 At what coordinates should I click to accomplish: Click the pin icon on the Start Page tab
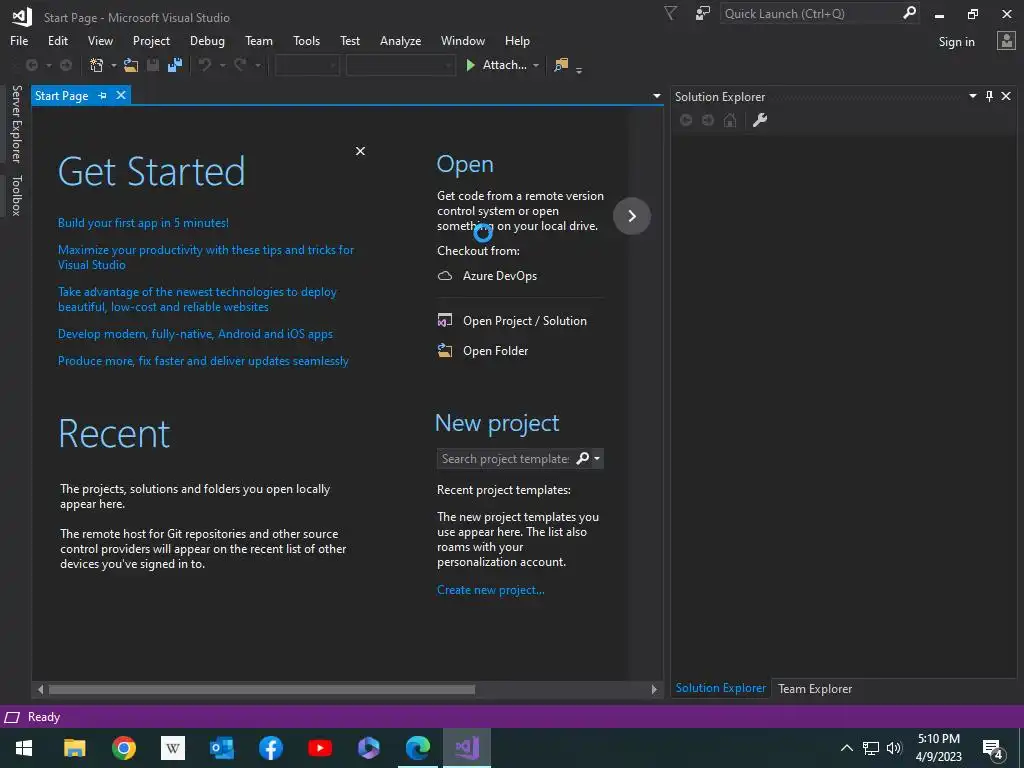tap(103, 95)
